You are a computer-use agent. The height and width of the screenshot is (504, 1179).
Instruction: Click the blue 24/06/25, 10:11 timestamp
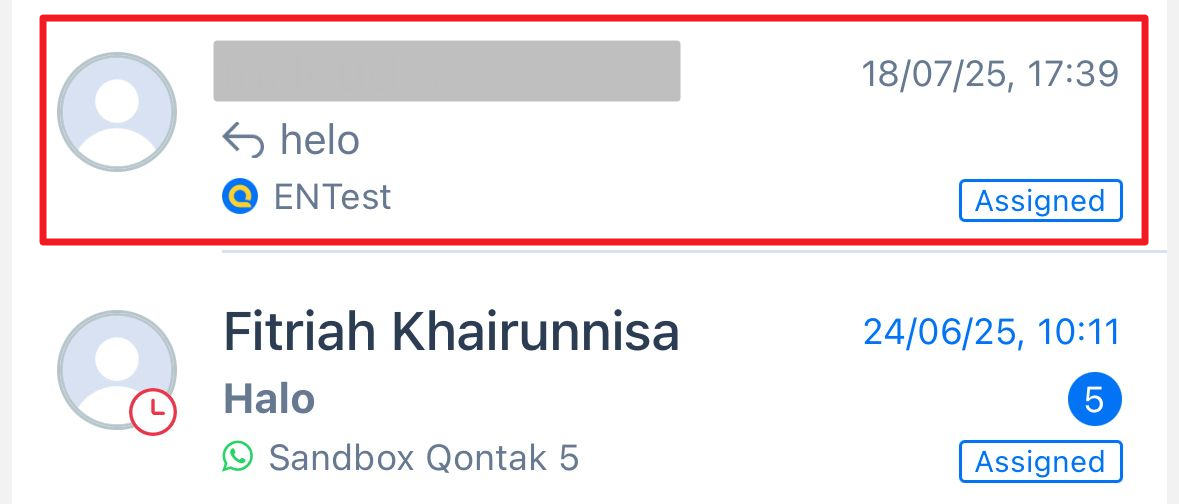(x=992, y=332)
